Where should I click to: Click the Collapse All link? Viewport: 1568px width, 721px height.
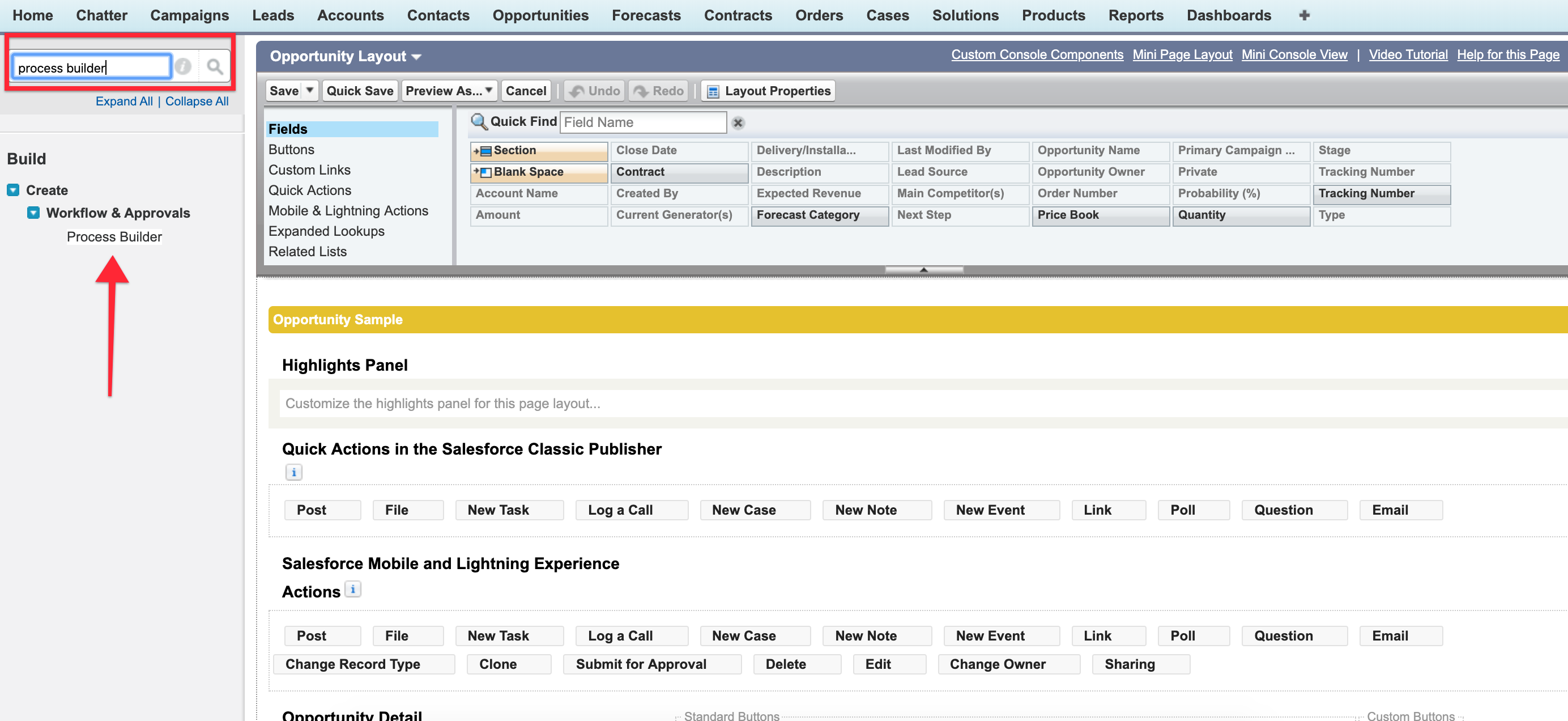tap(197, 101)
